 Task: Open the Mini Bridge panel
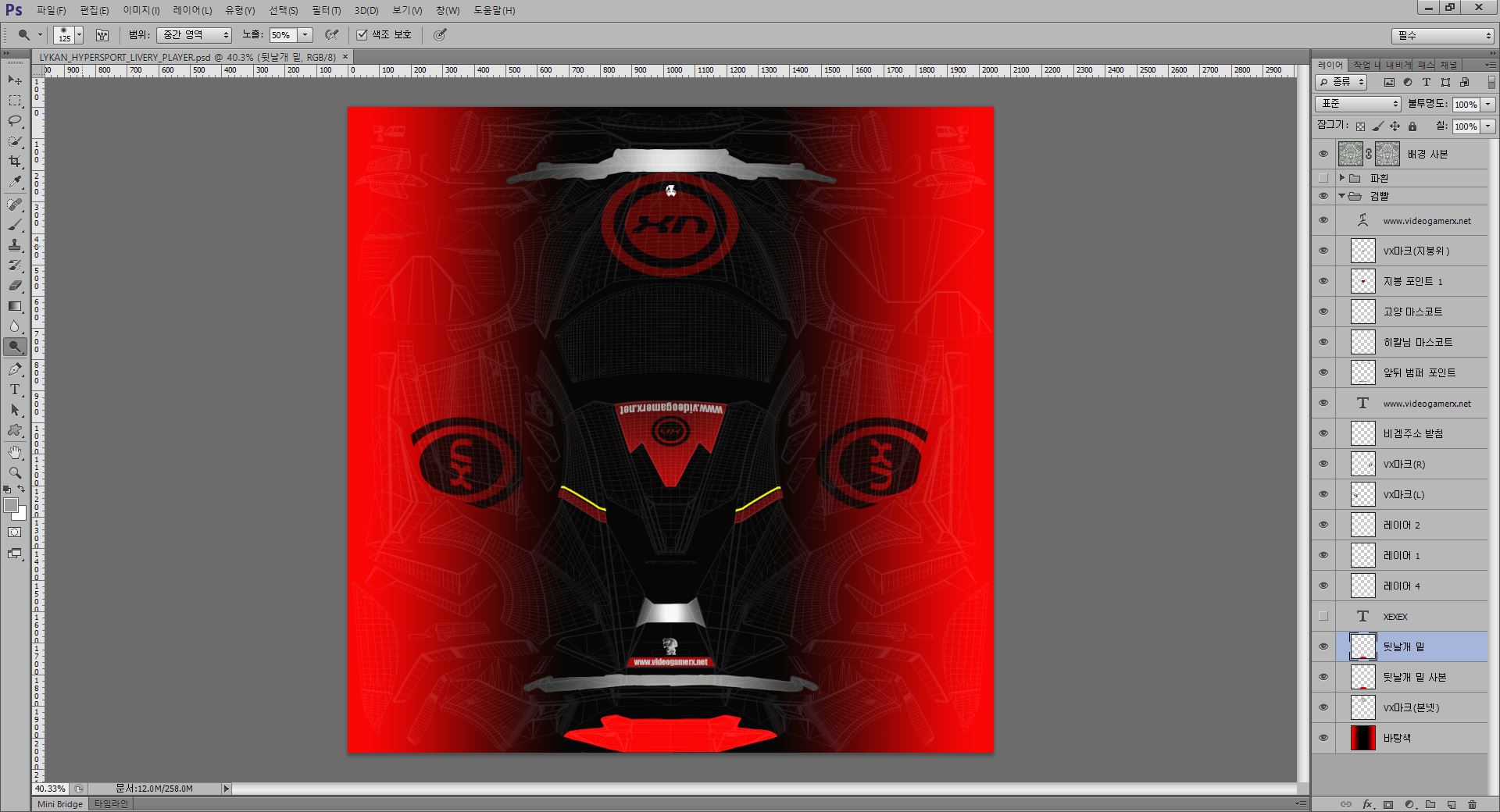[60, 804]
